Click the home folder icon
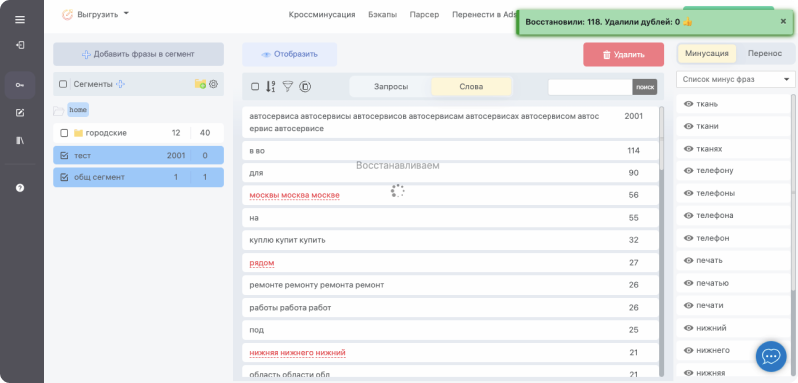Viewport: 798px width, 383px height. click(x=59, y=110)
